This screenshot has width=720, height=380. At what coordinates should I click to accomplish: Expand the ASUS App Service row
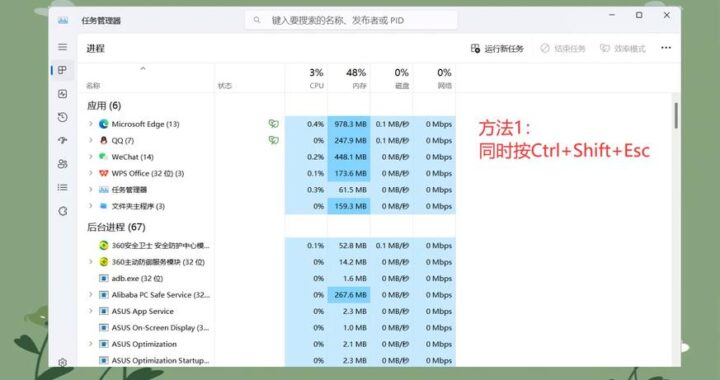90,311
